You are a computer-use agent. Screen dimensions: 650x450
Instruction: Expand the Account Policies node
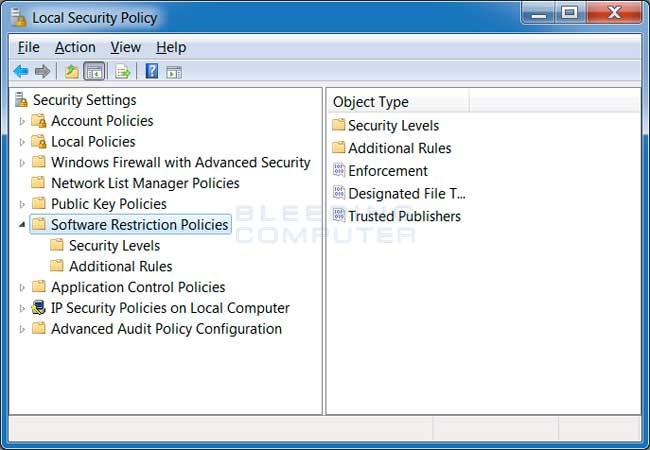click(22, 121)
